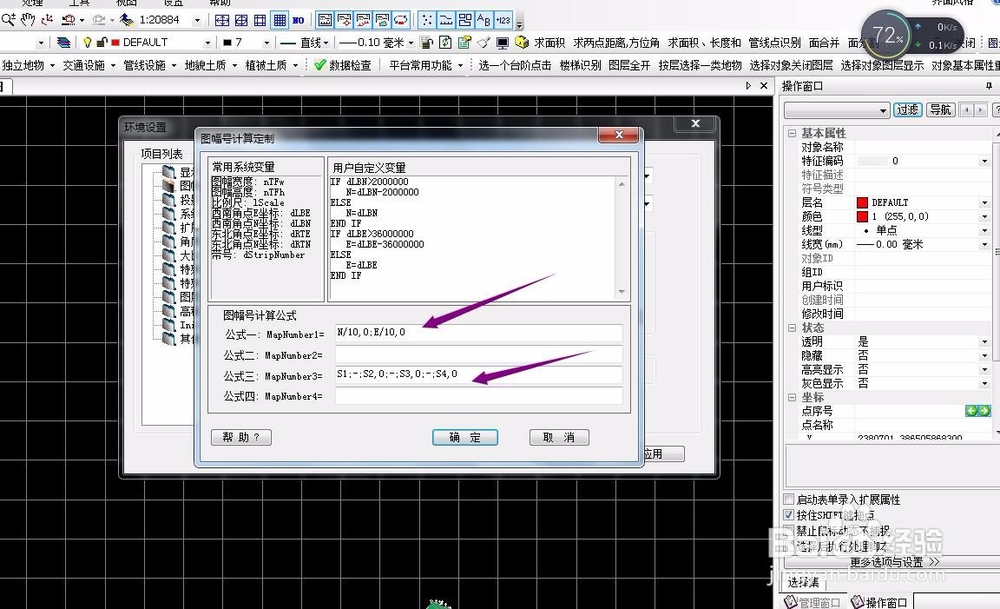
Task: Click the brush/clean tool icon
Action: 483,43
